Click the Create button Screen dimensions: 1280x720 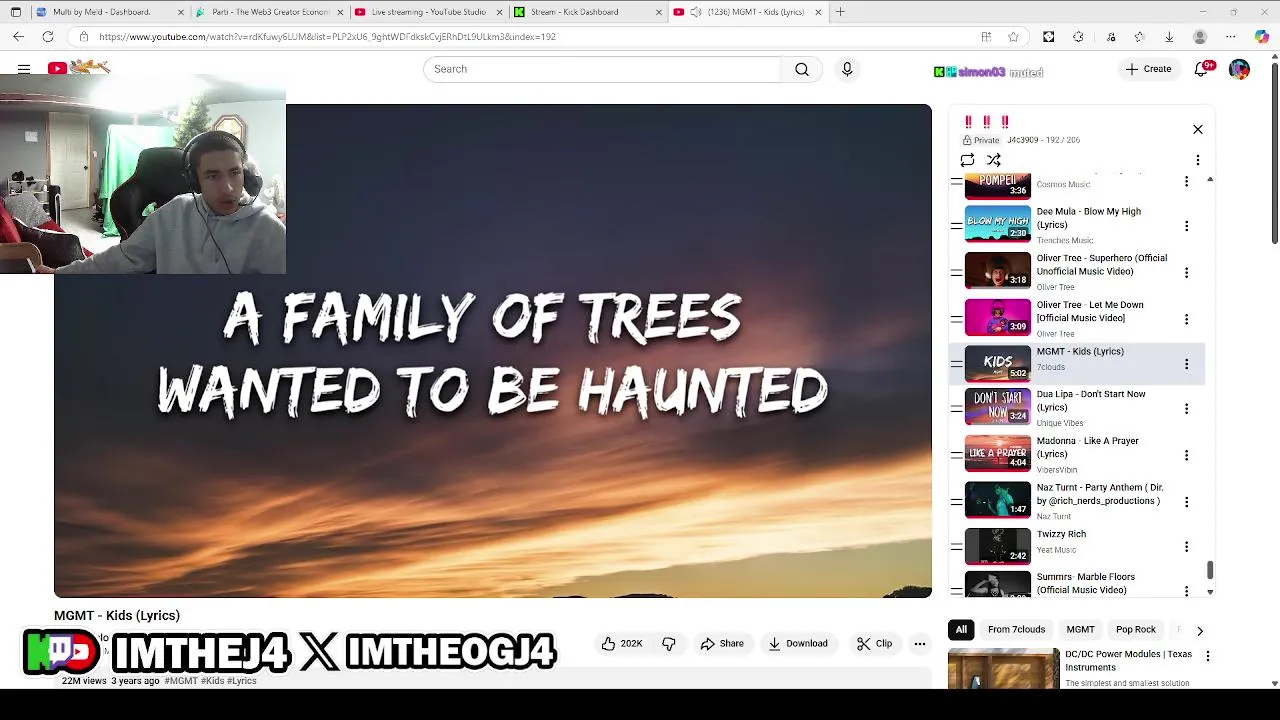[x=1148, y=69]
